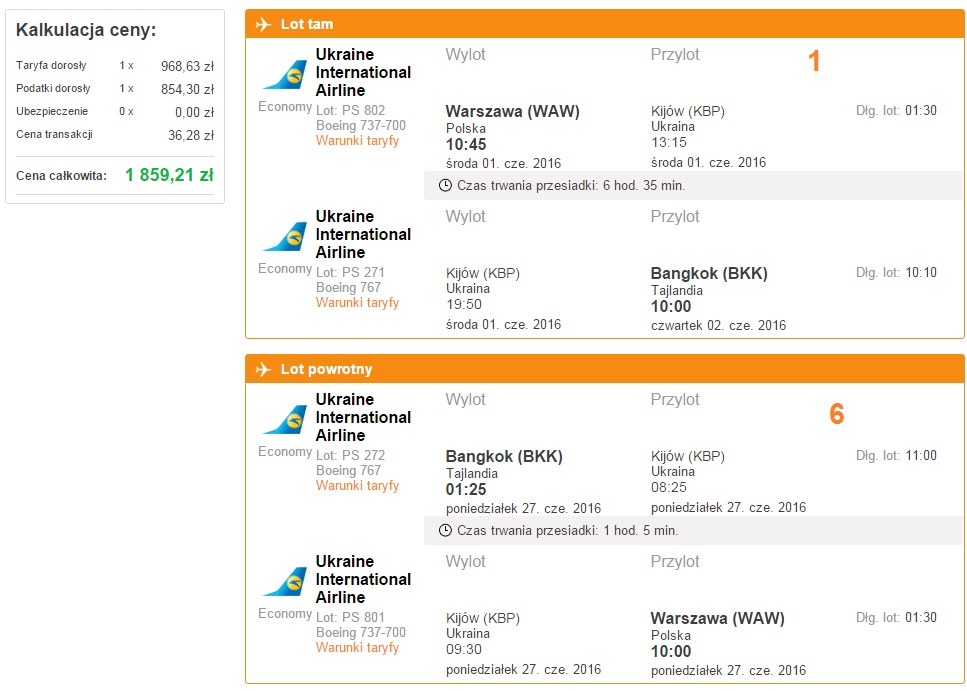967x691 pixels.
Task: Open Warunki taryfy for flight PS 802
Action: 357,141
